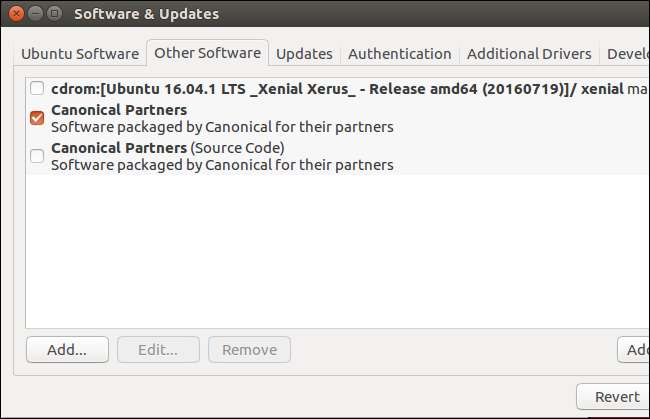Screen dimensions: 650x419
Task: Uncheck the checked Canonical Partners checkbox
Action: (37, 118)
